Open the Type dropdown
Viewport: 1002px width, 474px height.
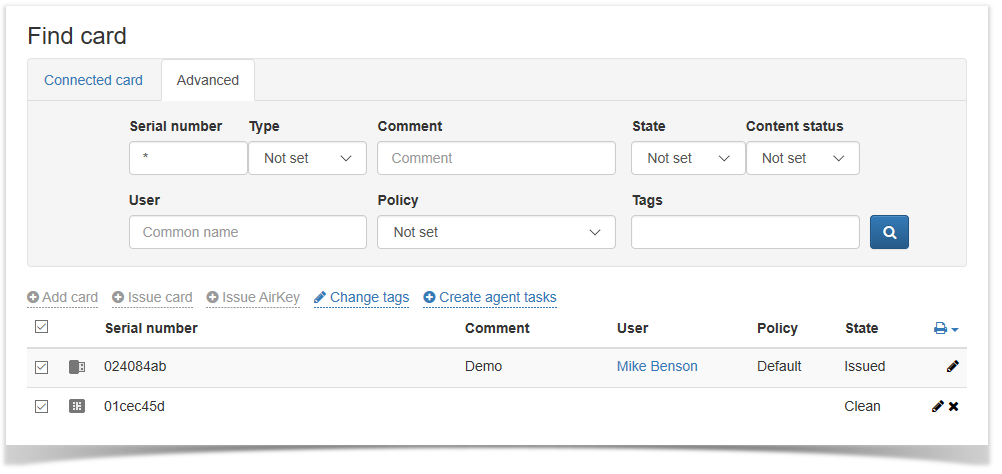307,158
